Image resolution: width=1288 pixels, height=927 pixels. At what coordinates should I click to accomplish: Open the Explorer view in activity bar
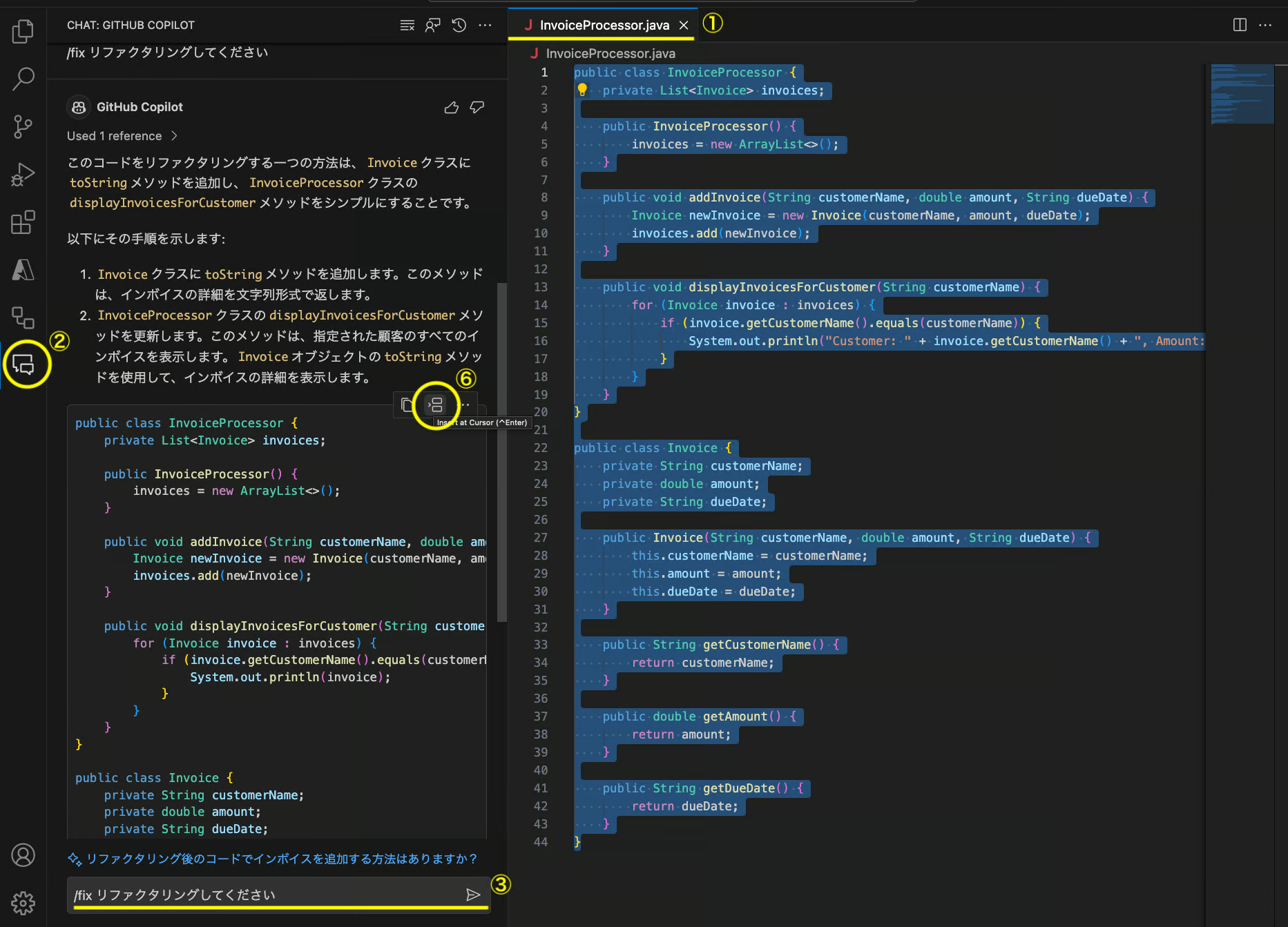[x=23, y=31]
